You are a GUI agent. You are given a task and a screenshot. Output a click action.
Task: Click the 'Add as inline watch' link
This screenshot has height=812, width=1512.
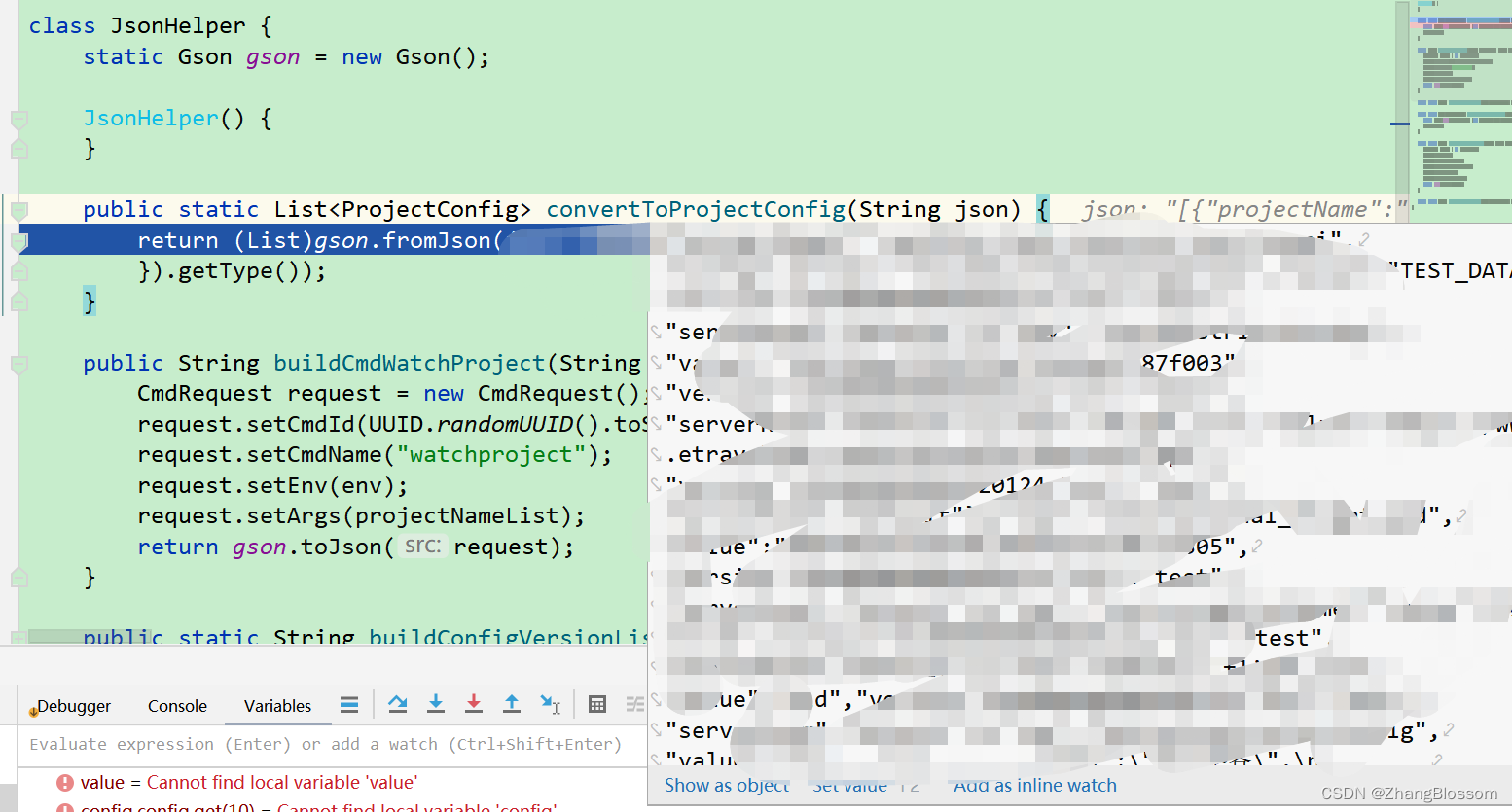click(1035, 785)
